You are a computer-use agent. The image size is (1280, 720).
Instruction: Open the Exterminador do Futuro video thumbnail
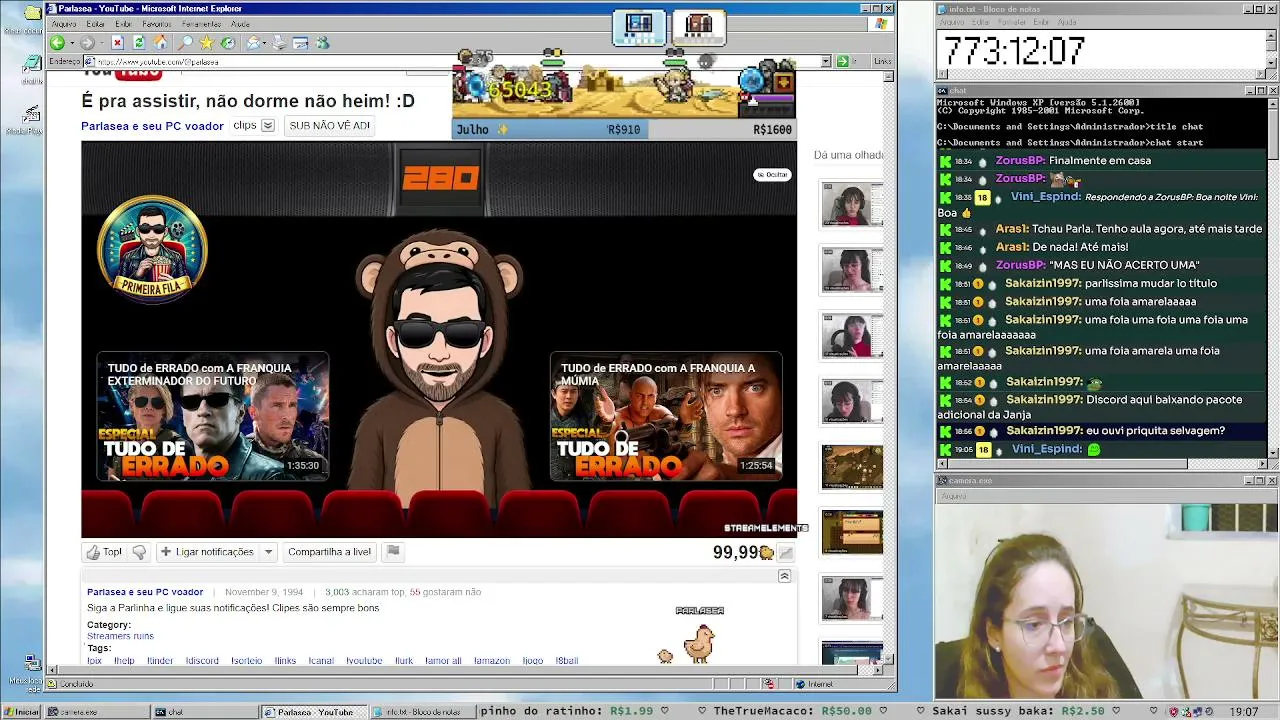(213, 416)
